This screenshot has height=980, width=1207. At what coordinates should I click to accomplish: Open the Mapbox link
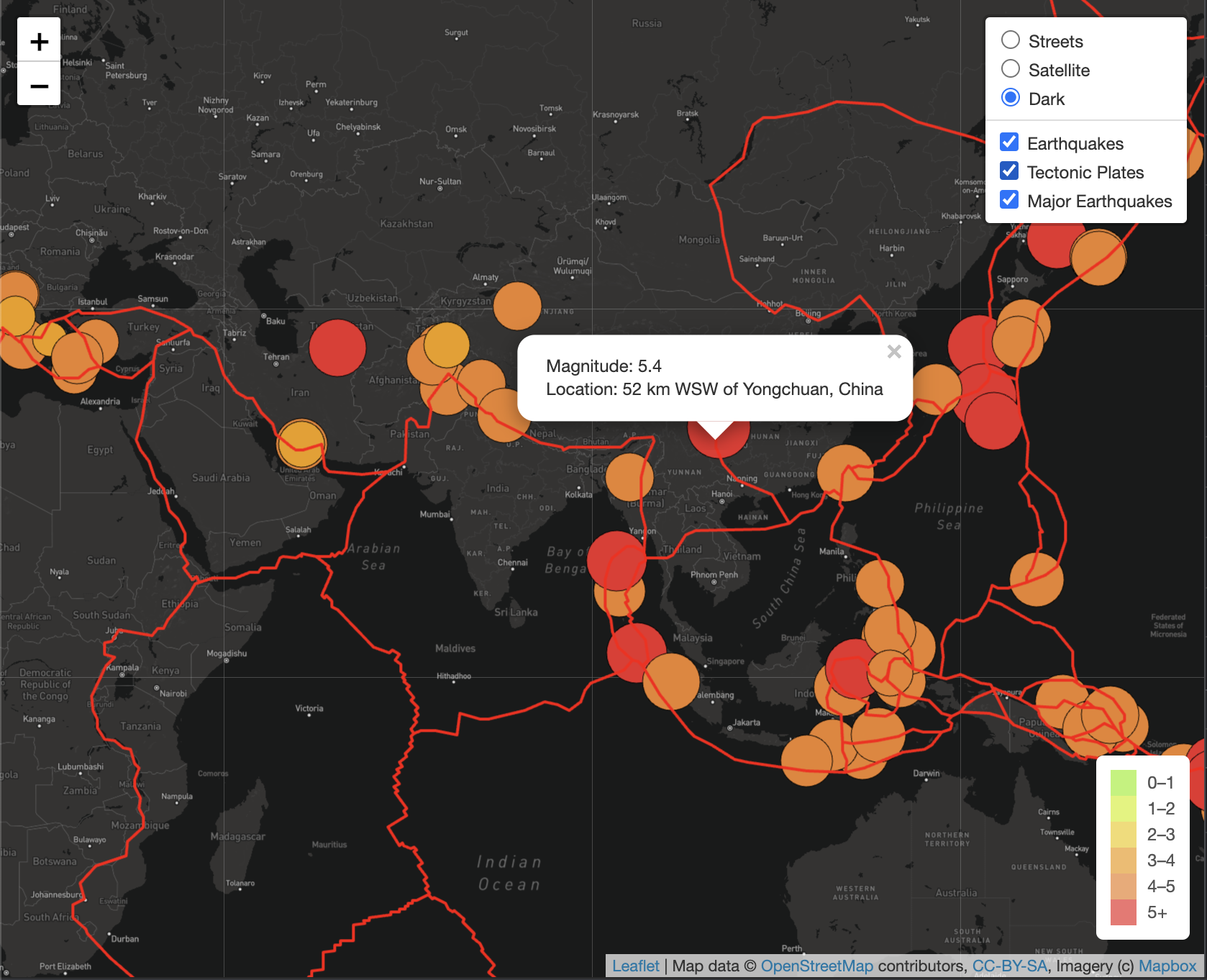(x=1167, y=966)
